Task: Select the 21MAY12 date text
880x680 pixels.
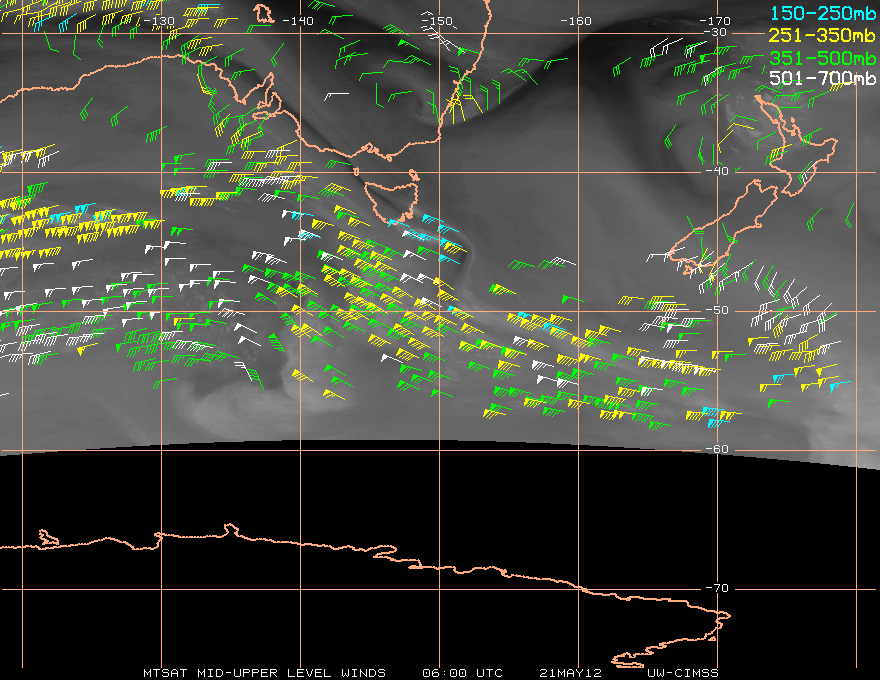Action: point(571,672)
